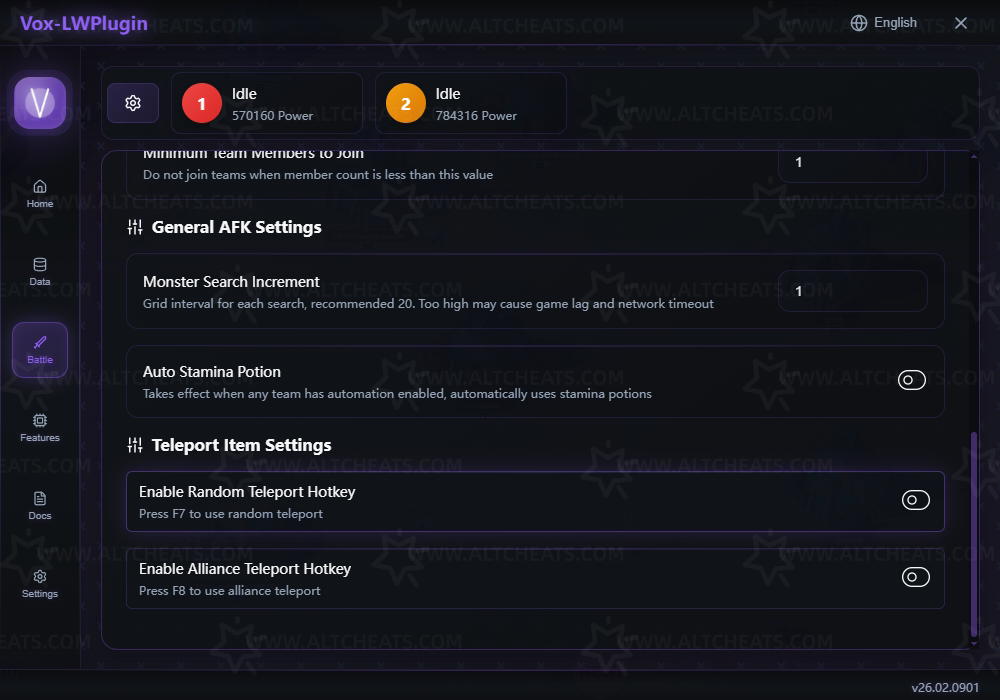Image resolution: width=1000 pixels, height=700 pixels.
Task: Enable Alliance Teleport Hotkey toggle
Action: point(916,577)
